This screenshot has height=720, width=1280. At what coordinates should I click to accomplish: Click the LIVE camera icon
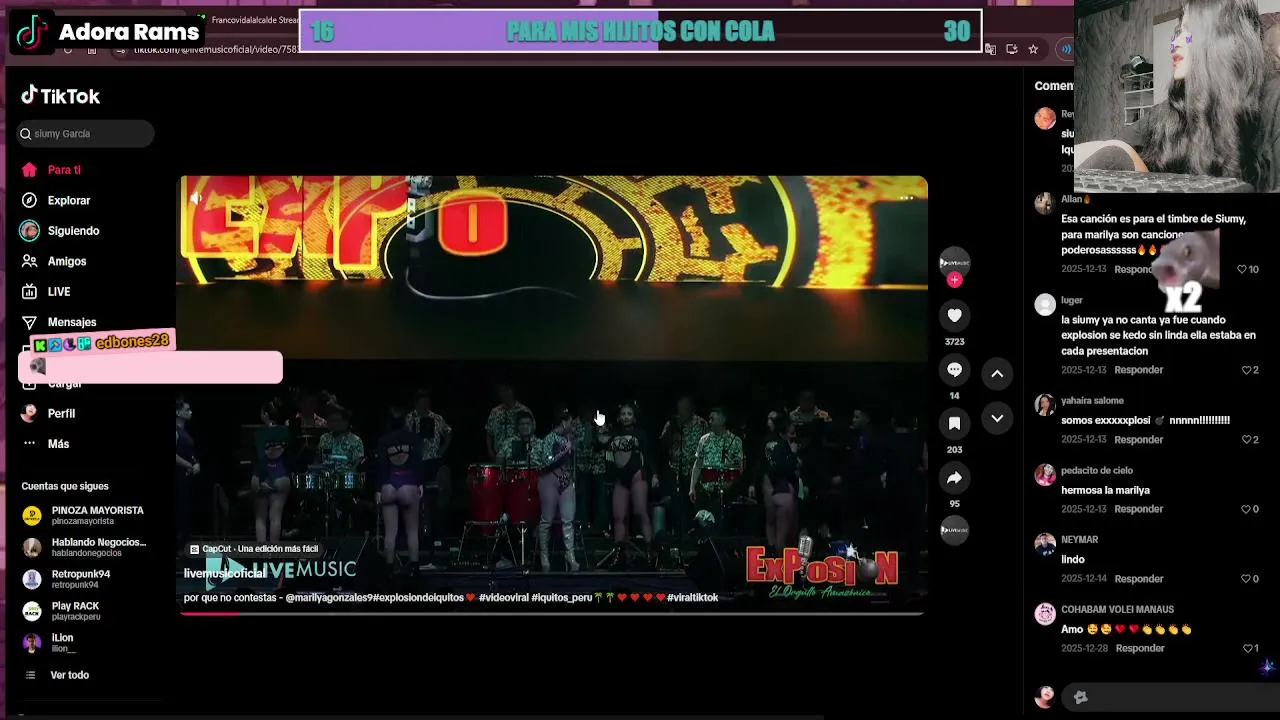point(29,292)
